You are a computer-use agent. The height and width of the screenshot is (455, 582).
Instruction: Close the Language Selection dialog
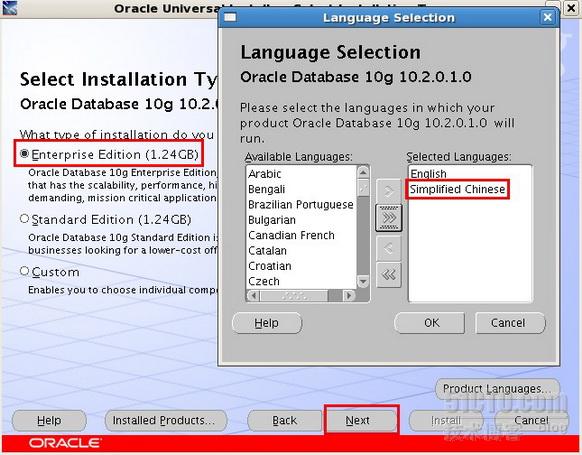(x=547, y=17)
